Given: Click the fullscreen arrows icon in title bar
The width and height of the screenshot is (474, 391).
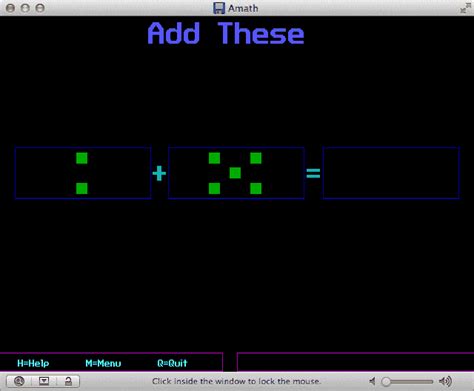Looking at the screenshot, I should point(465,8).
